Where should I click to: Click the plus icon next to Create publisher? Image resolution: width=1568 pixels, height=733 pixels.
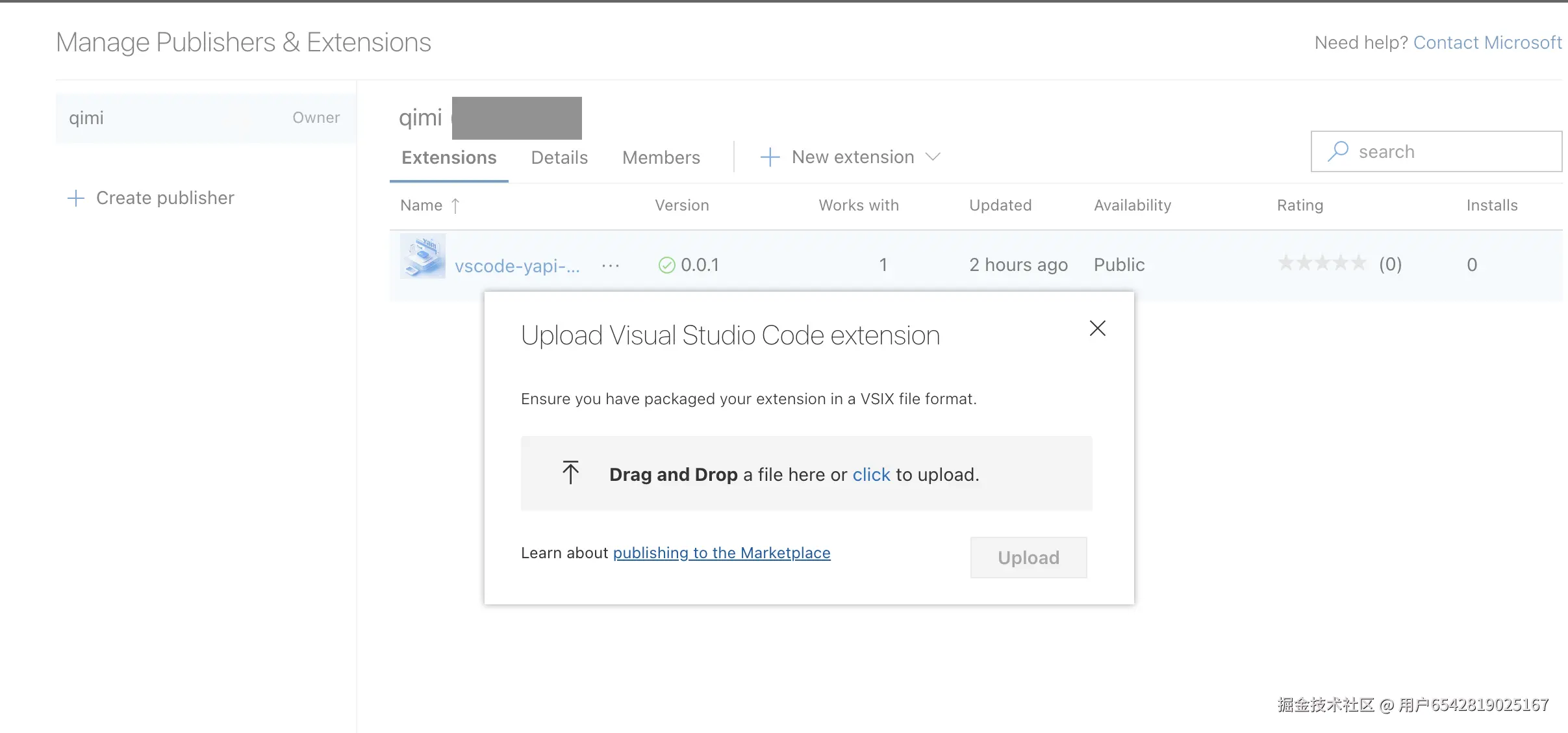point(76,198)
